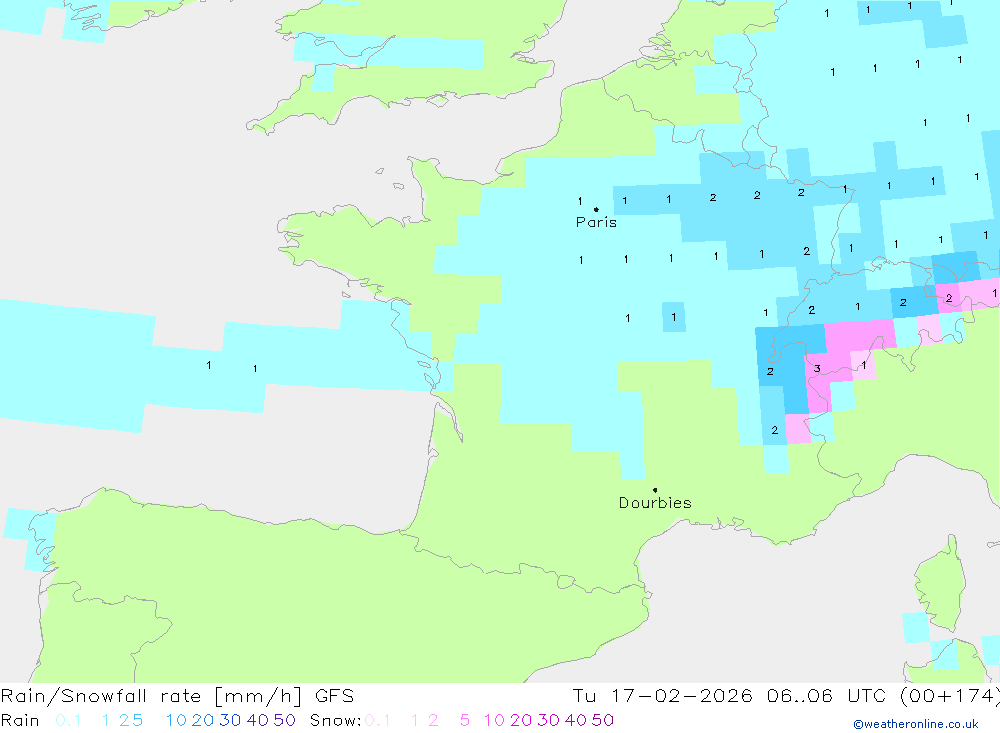Pick the Rain 40 legend color
The height and width of the screenshot is (733, 1000).
(258, 720)
